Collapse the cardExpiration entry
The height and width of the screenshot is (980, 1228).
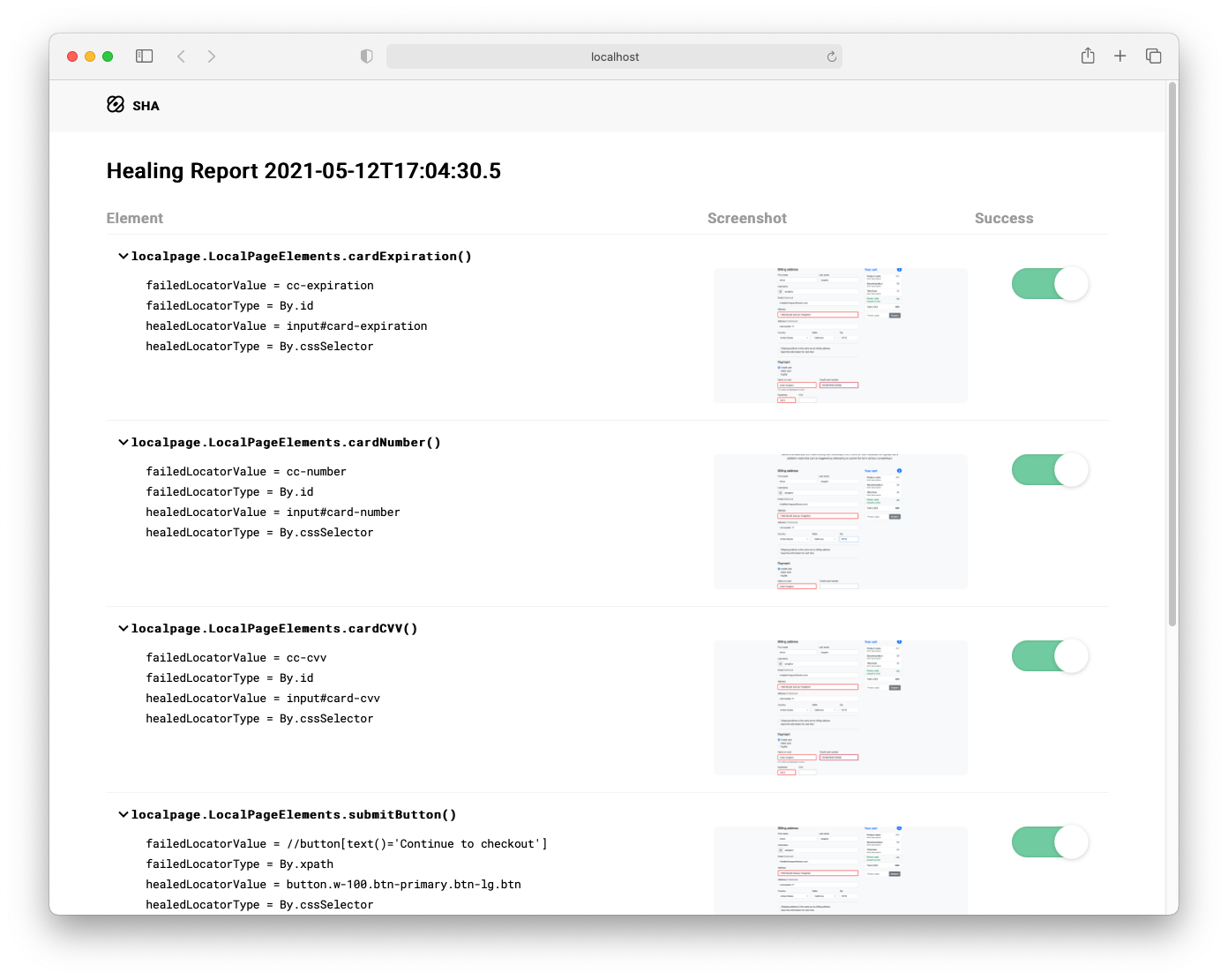tap(123, 255)
